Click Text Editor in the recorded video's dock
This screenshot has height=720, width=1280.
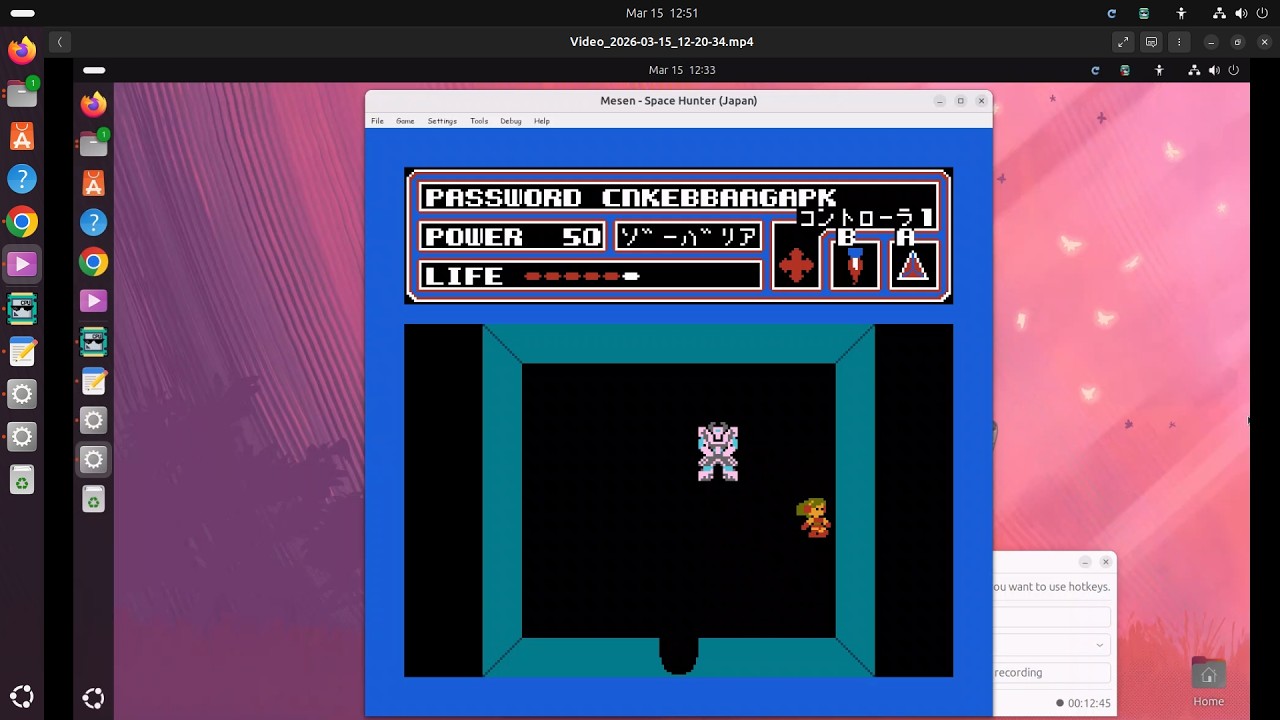click(93, 380)
